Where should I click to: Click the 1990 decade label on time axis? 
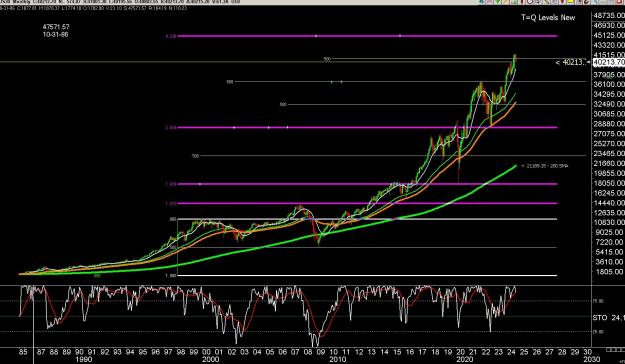pos(83,359)
